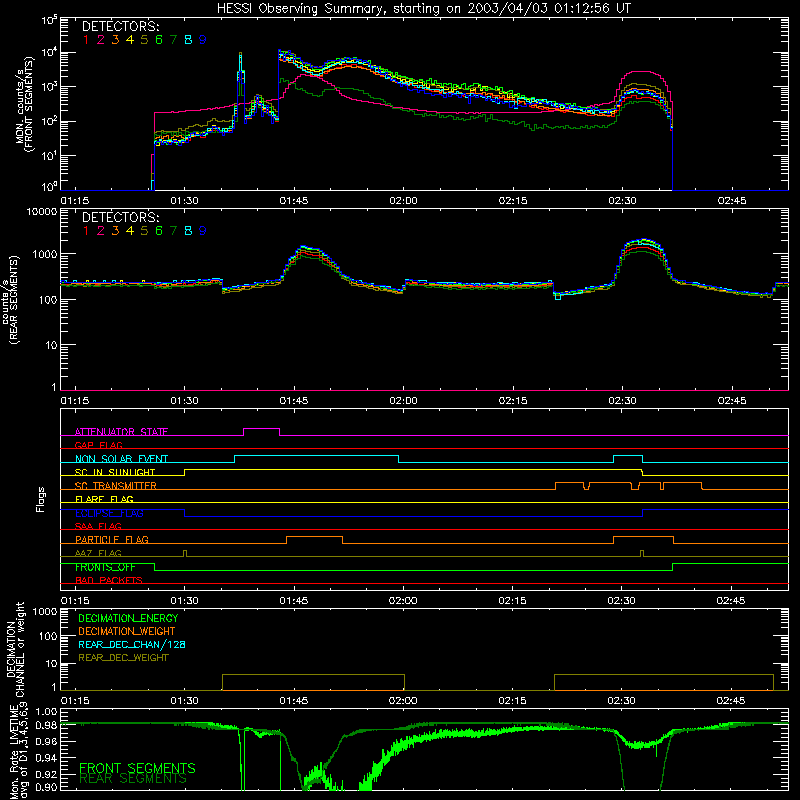This screenshot has height=800, width=800.
Task: Select the REAR_DEC_CHAN/128 legend entry
Action: click(132, 645)
